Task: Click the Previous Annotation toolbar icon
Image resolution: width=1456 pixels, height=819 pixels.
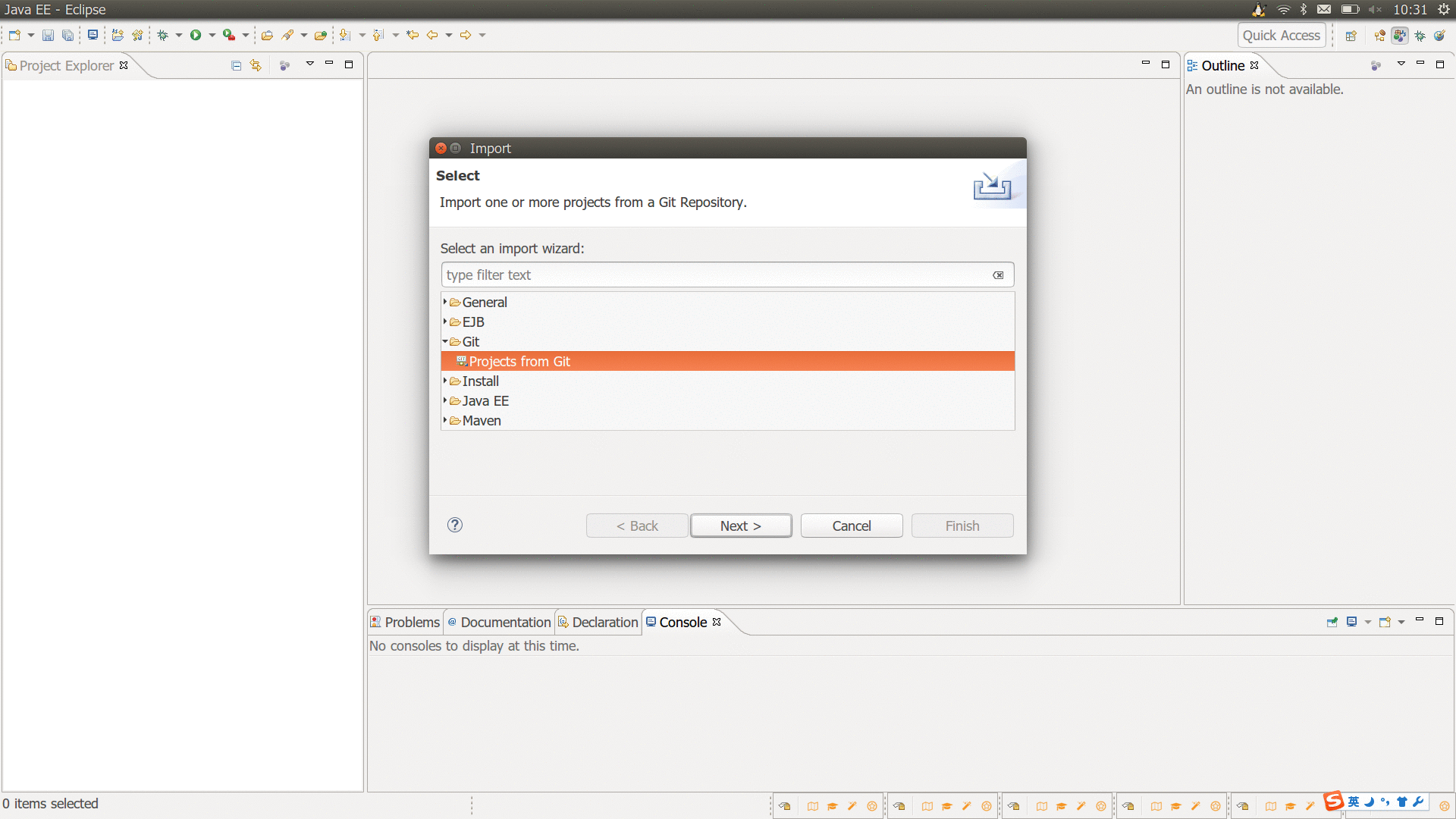Action: point(378,35)
